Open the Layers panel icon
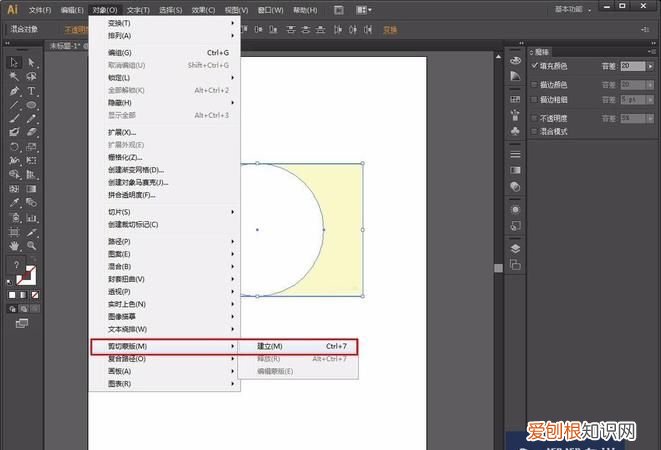The image size is (661, 450). tap(515, 248)
